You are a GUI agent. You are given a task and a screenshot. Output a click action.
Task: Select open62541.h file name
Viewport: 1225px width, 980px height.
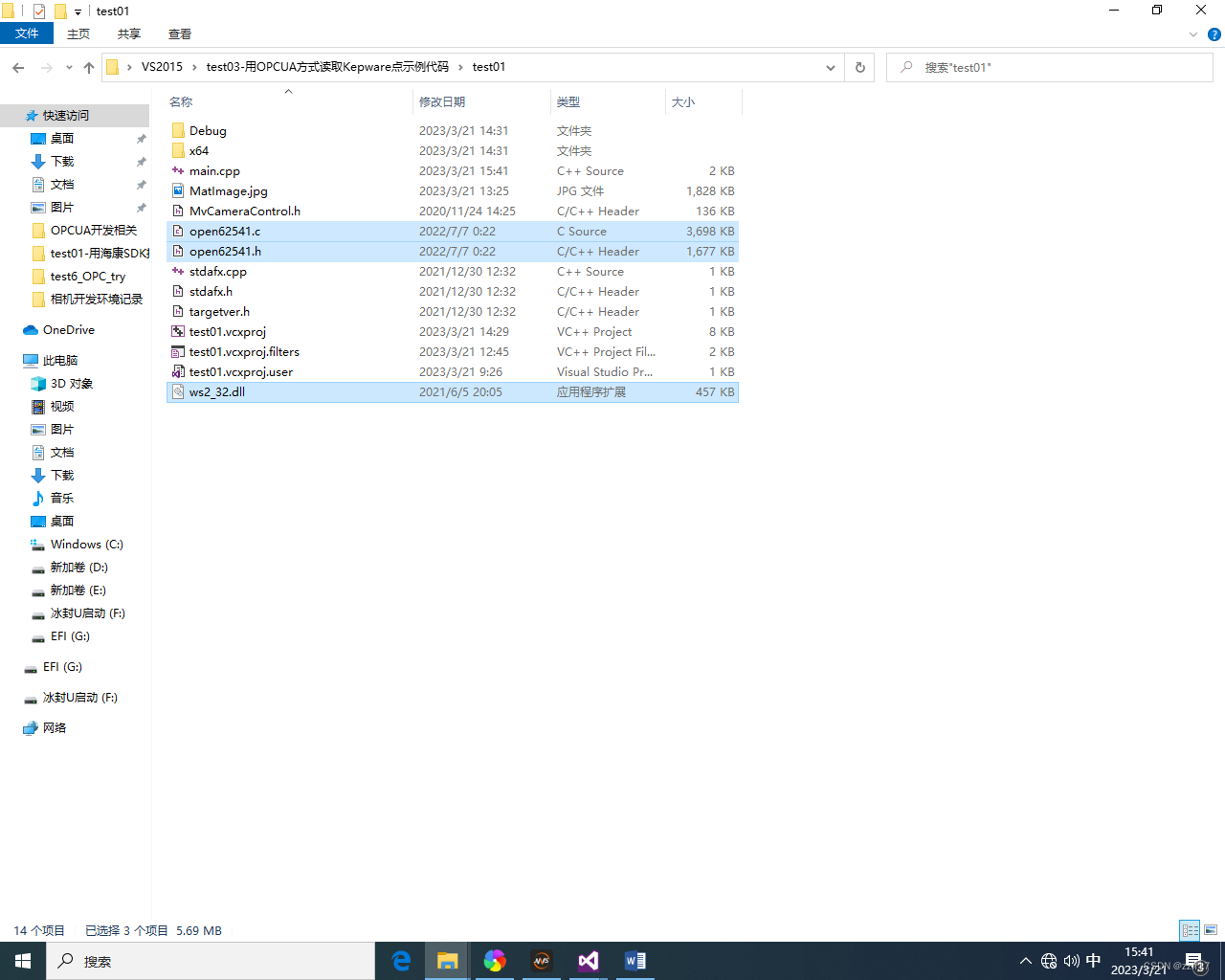tap(225, 252)
